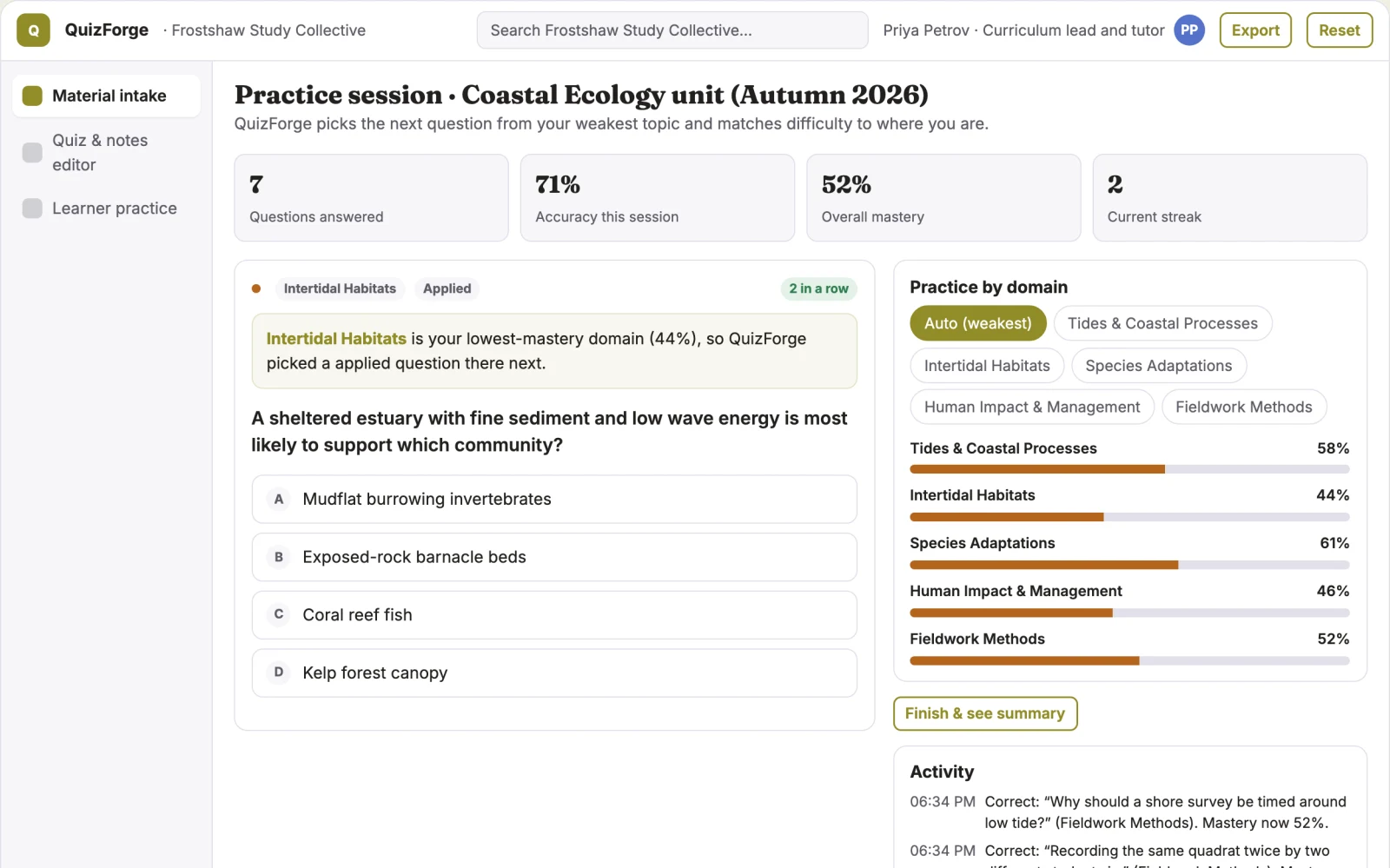Image resolution: width=1390 pixels, height=868 pixels.
Task: Click the 2 in a row badge
Action: [x=818, y=288]
